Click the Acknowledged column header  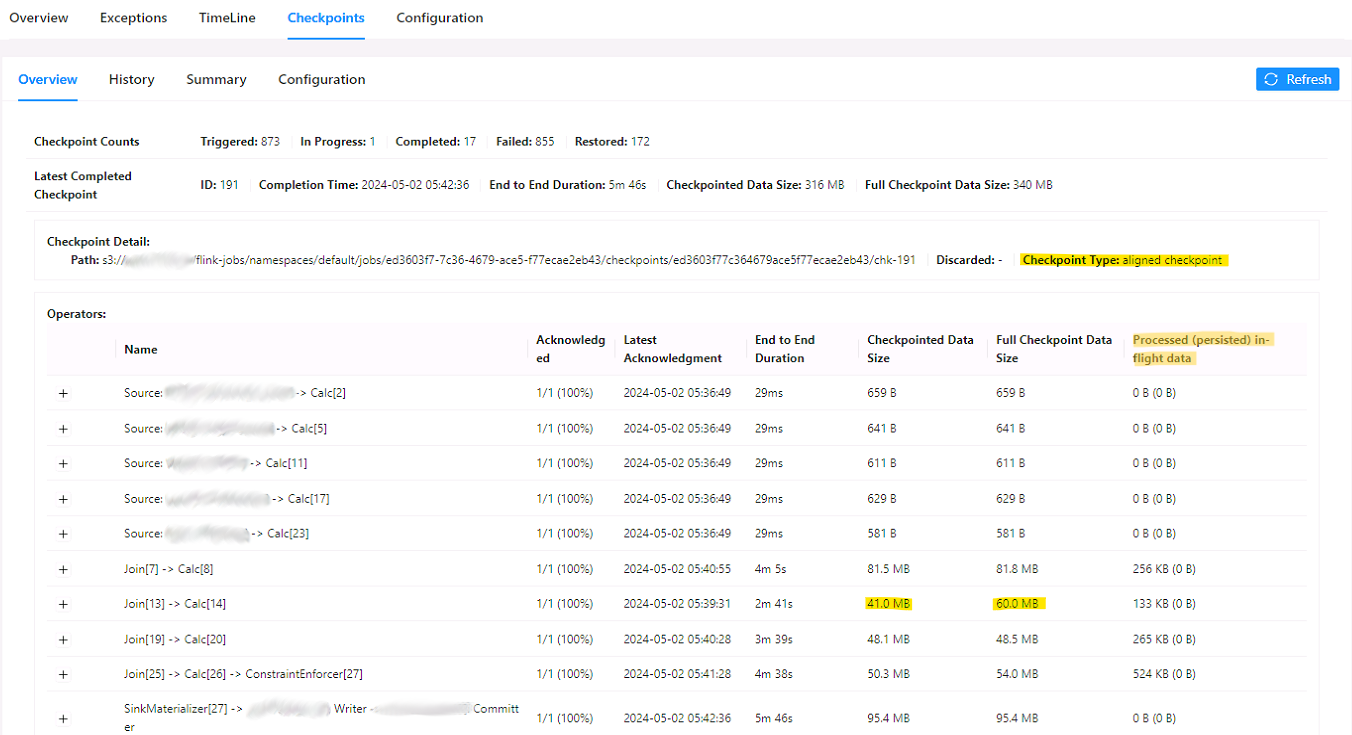click(x=570, y=349)
